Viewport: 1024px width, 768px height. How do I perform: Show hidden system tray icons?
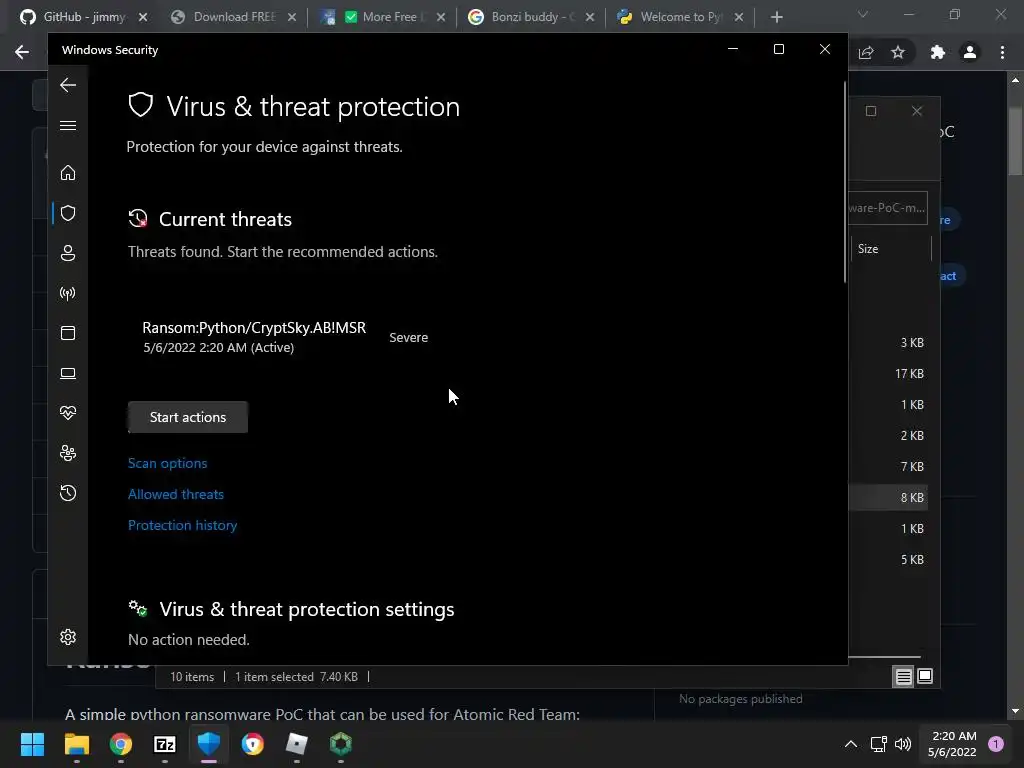click(851, 744)
